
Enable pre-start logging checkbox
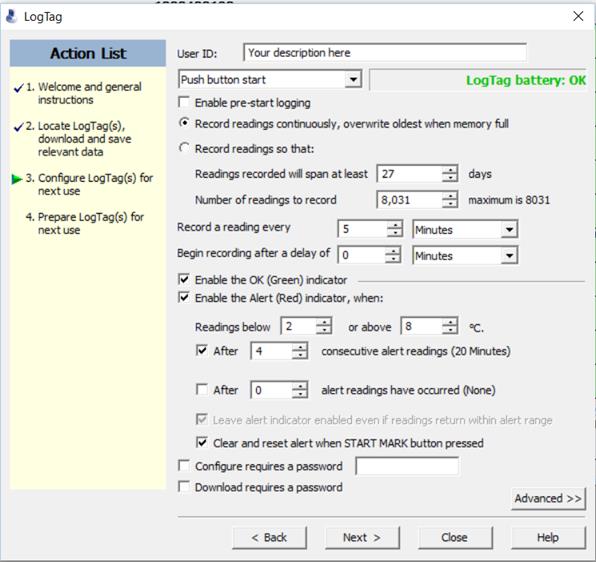(x=184, y=102)
